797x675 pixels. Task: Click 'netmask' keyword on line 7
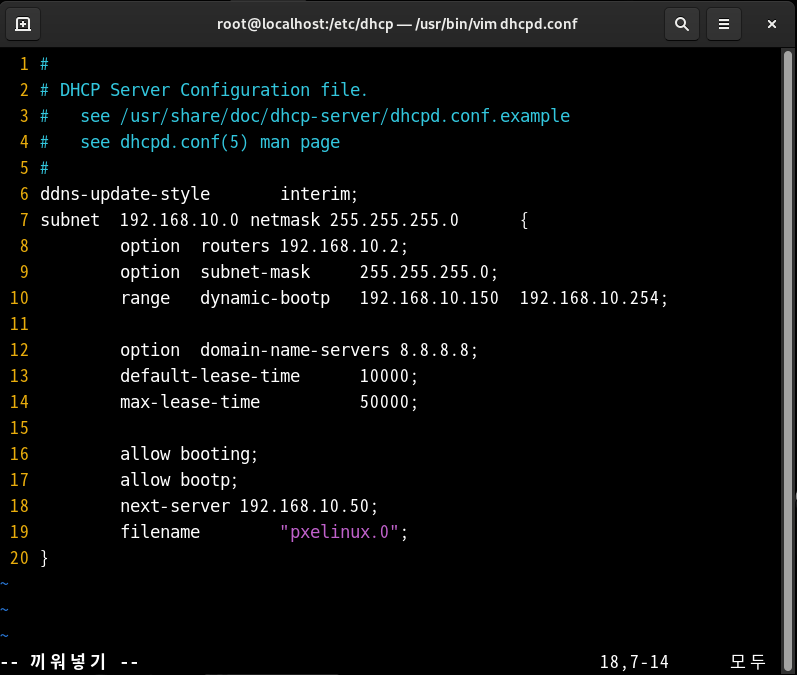285,220
